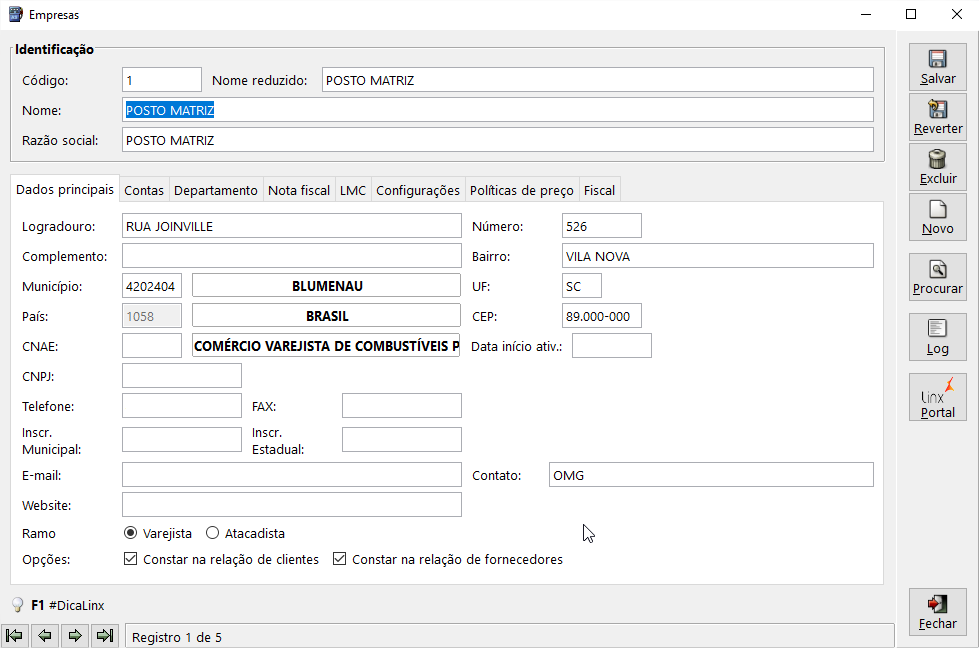Click the CNAE description box
The height and width of the screenshot is (648, 979).
327,346
